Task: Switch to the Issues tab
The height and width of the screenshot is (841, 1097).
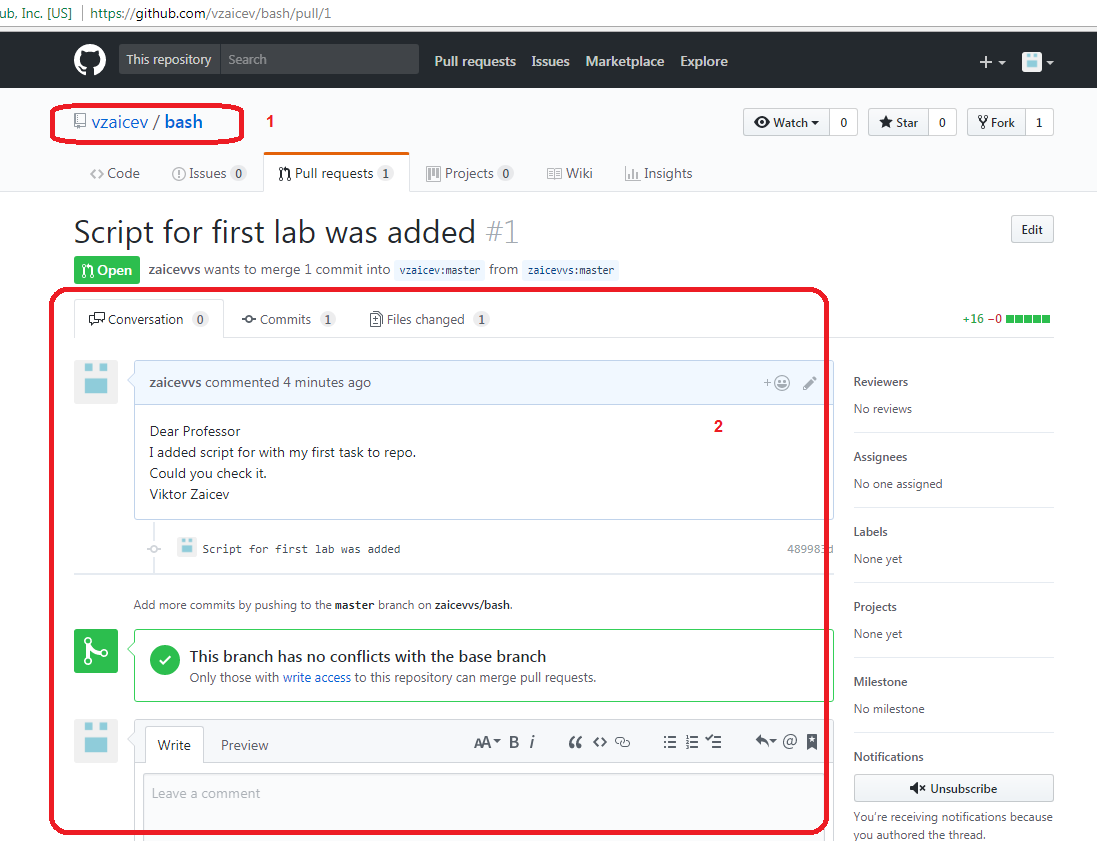Action: pyautogui.click(x=208, y=174)
